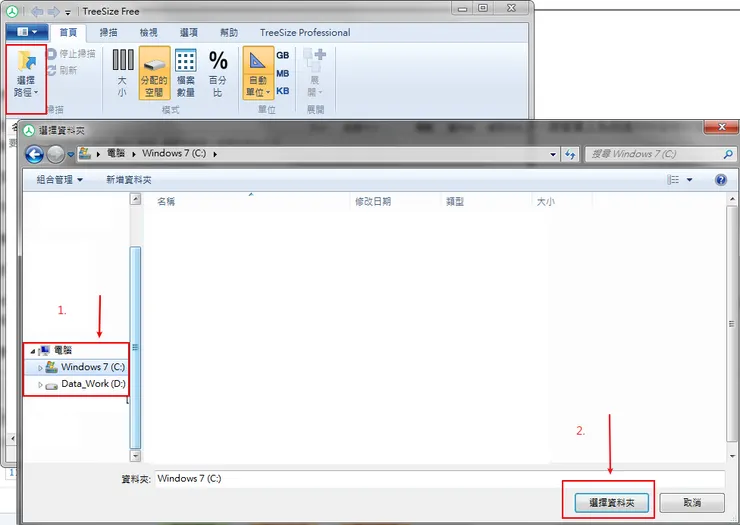Click the 資料夾 folder name input field
Screen dimensions: 740x525
click(440, 479)
